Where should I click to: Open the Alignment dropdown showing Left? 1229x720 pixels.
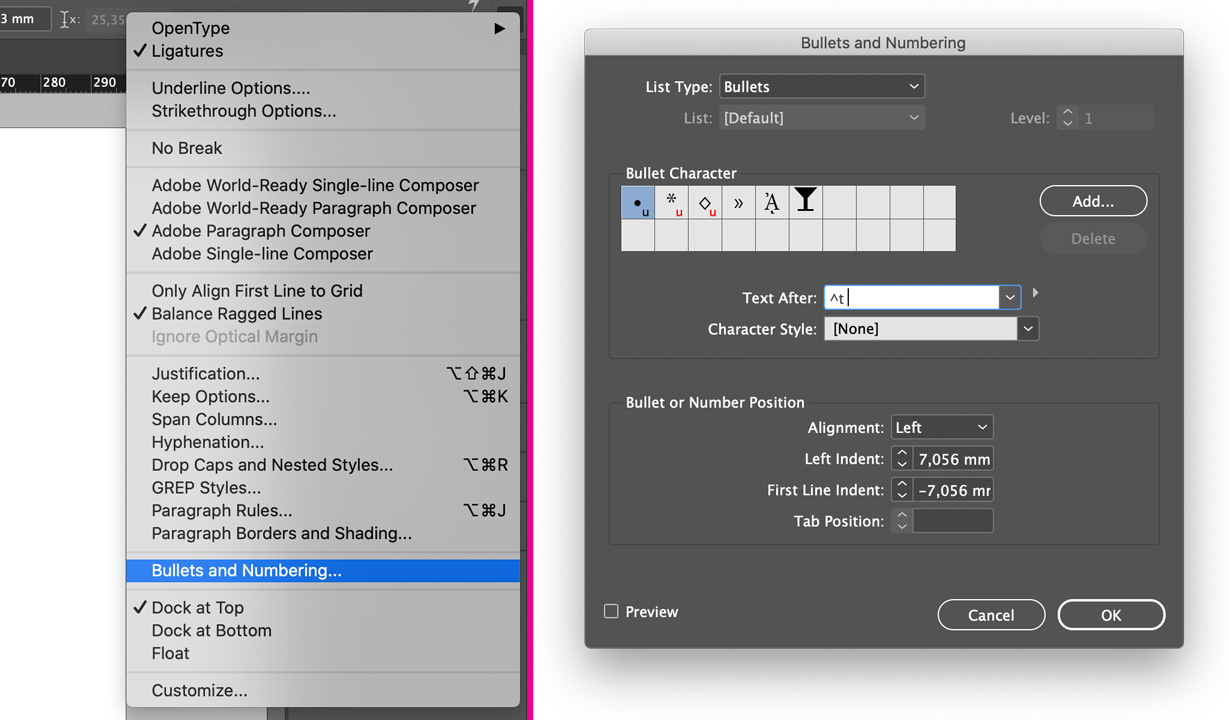tap(941, 426)
